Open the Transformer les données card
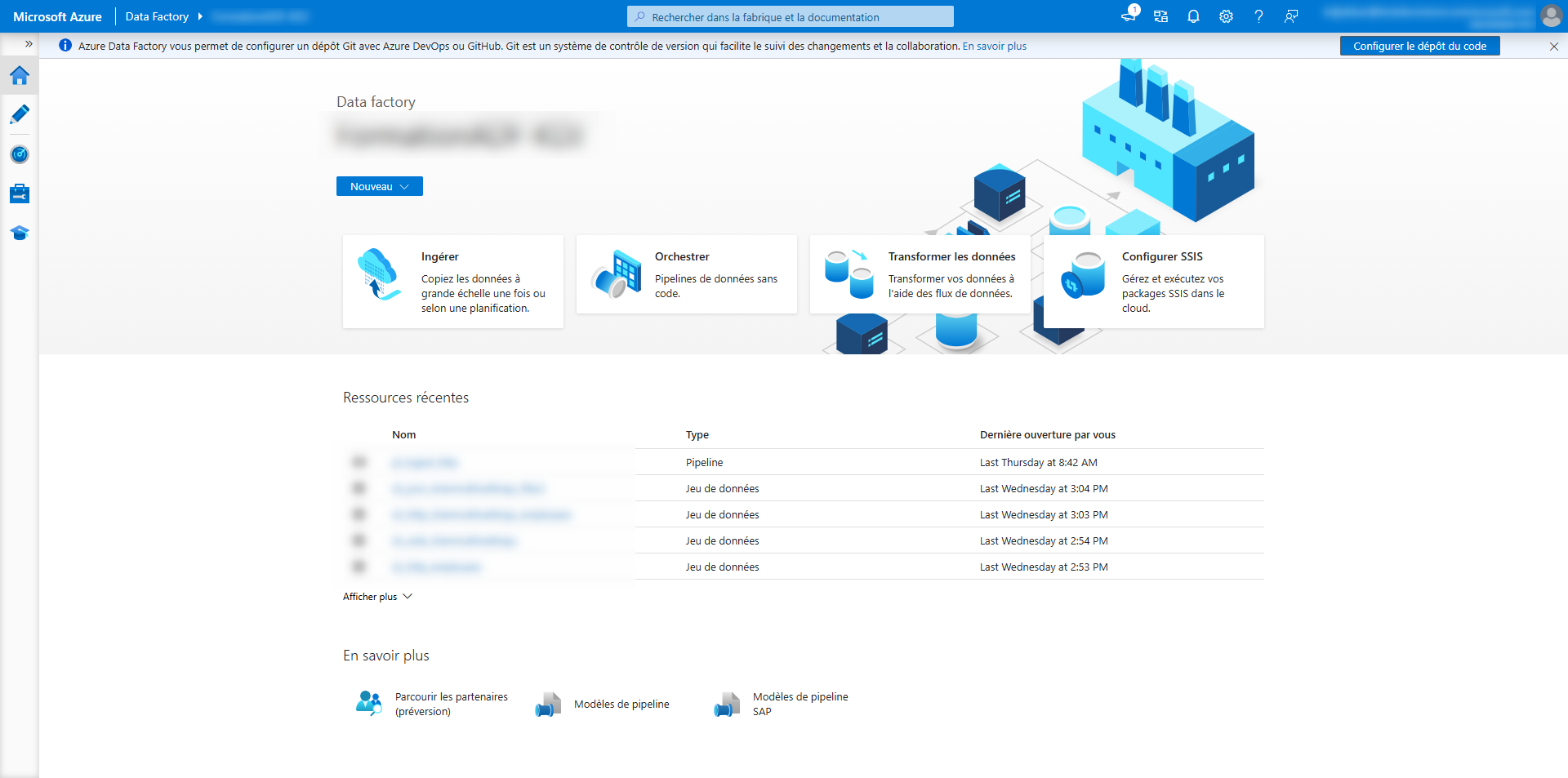The width and height of the screenshot is (1568, 778). (920, 274)
